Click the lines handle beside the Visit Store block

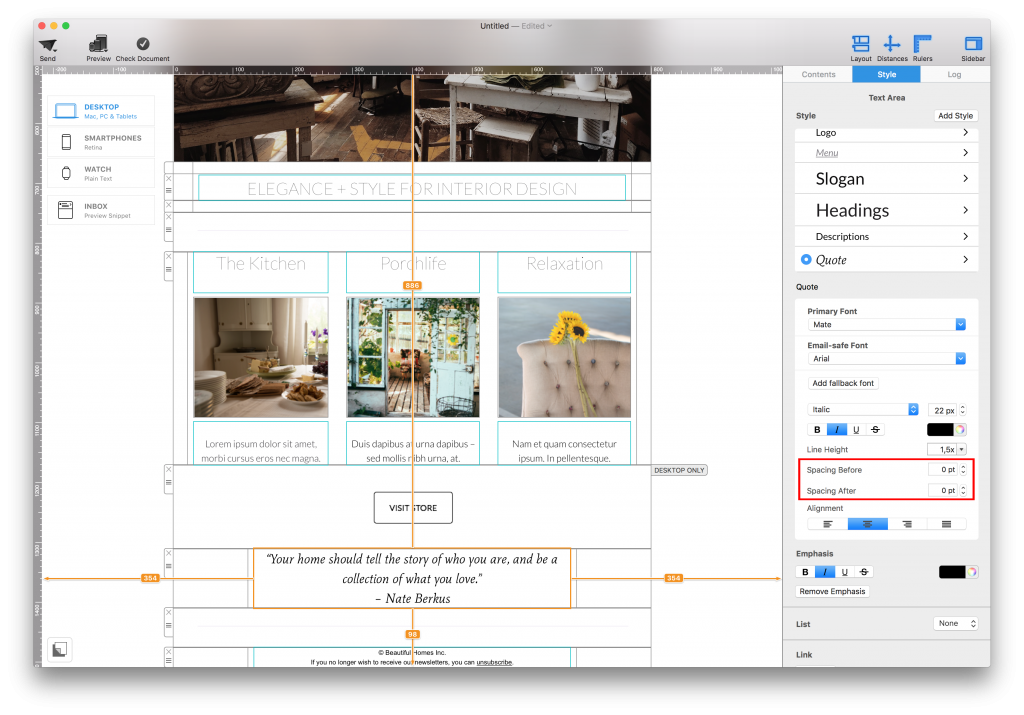coord(168,483)
